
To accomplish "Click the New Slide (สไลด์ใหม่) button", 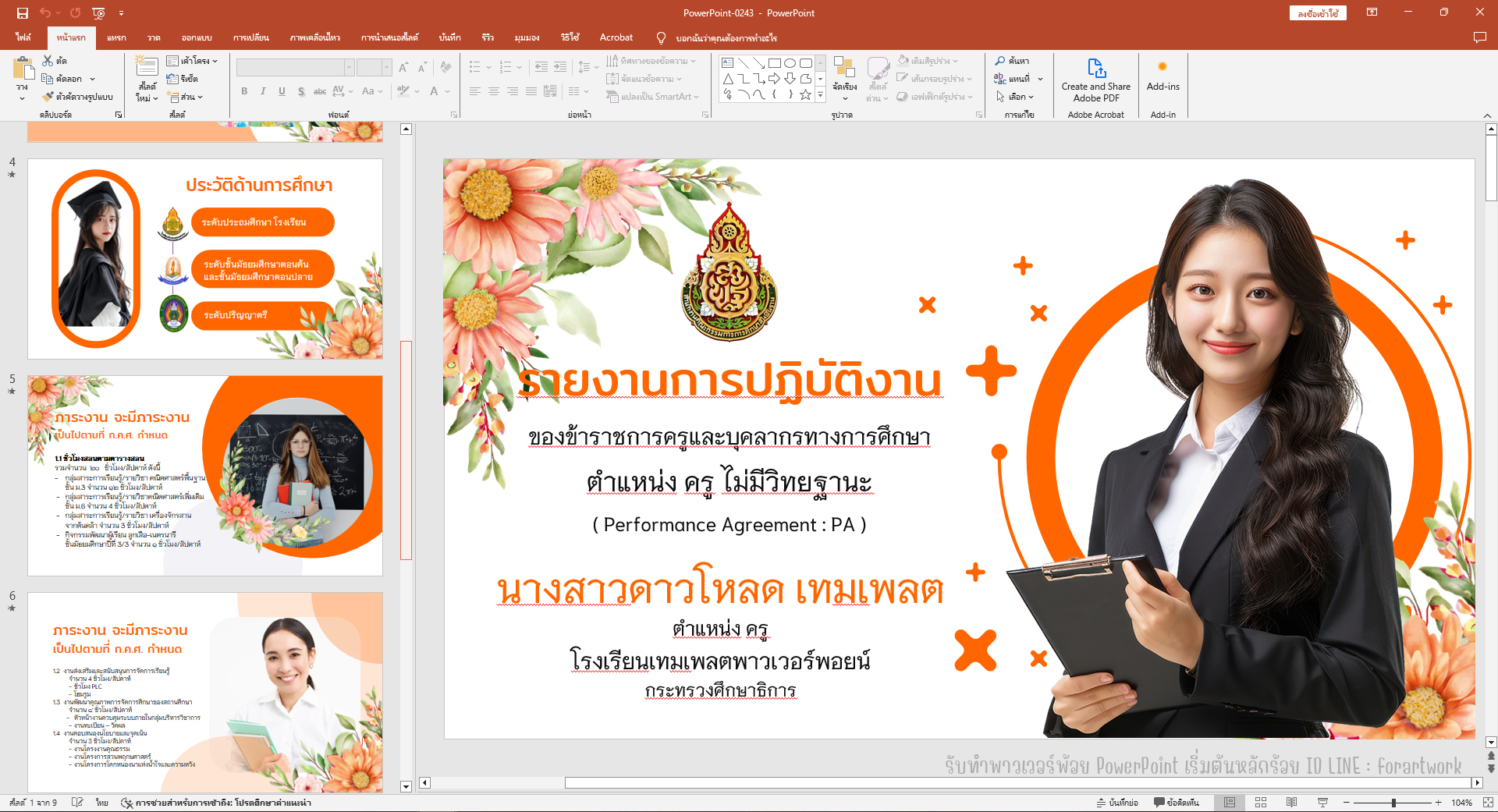I will click(x=147, y=79).
